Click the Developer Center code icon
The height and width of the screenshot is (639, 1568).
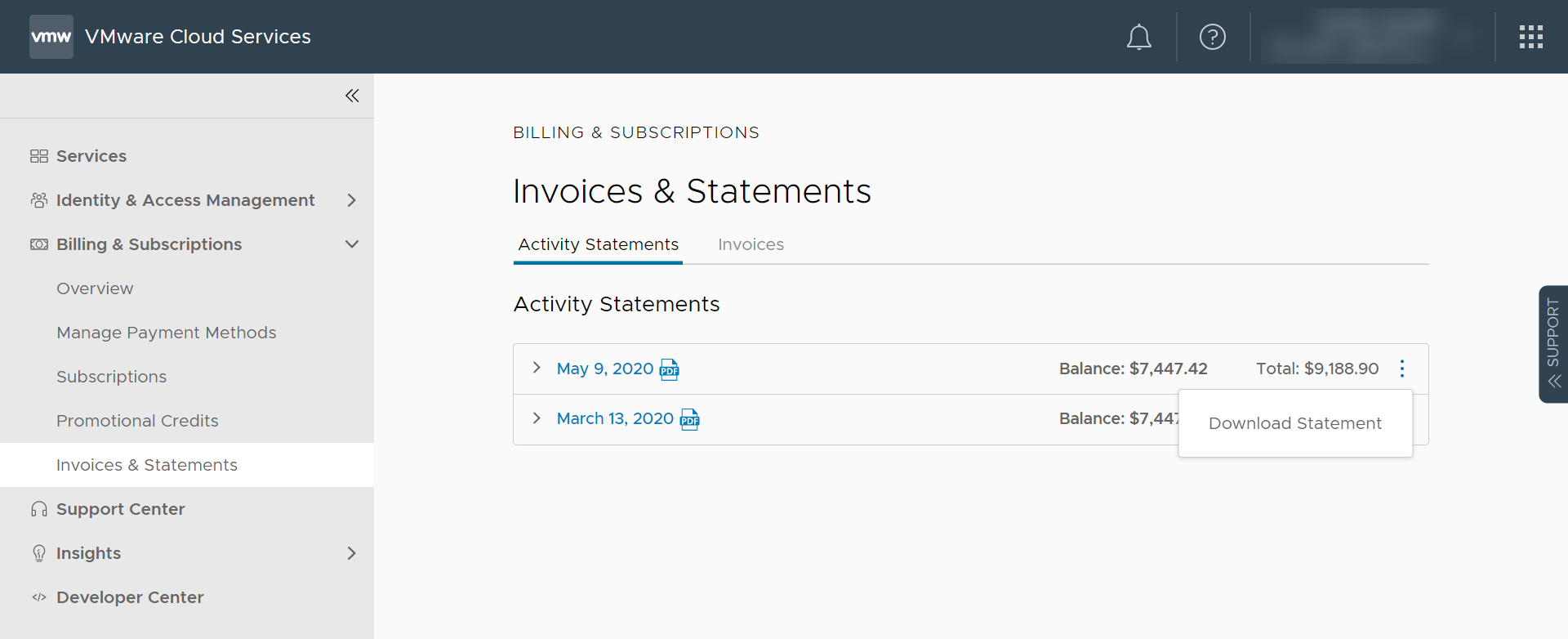[39, 597]
